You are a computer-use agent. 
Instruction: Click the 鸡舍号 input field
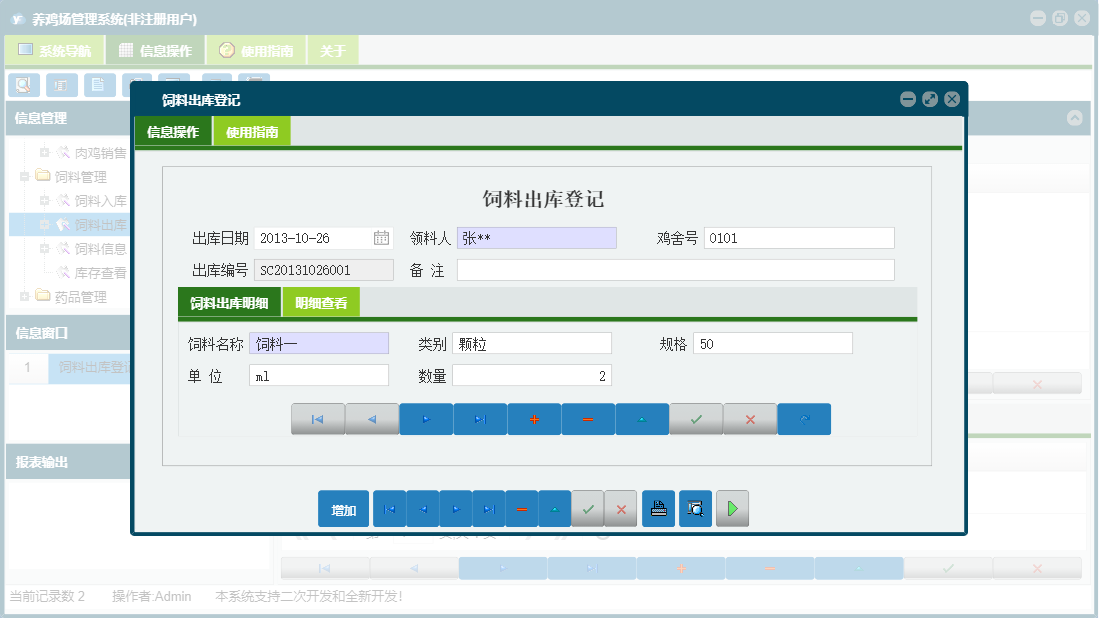click(799, 238)
